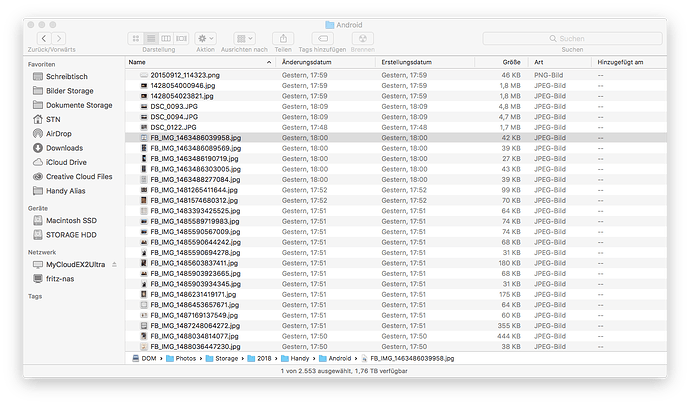The width and height of the screenshot is (690, 405).
Task: Eject MyCloudEX2Ultra using the eject icon
Action: (114, 265)
